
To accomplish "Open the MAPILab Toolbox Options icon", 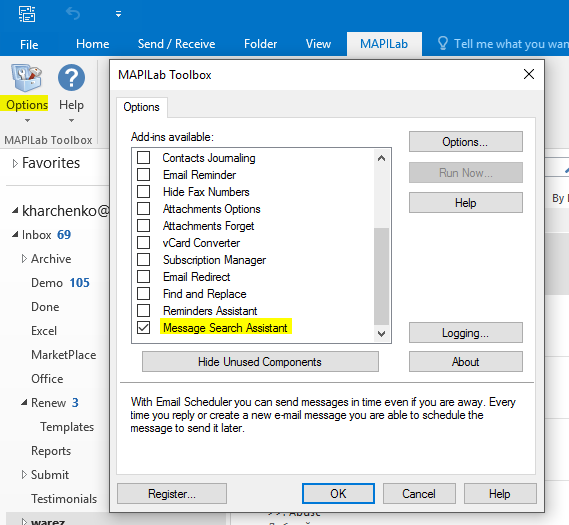I will [x=26, y=78].
